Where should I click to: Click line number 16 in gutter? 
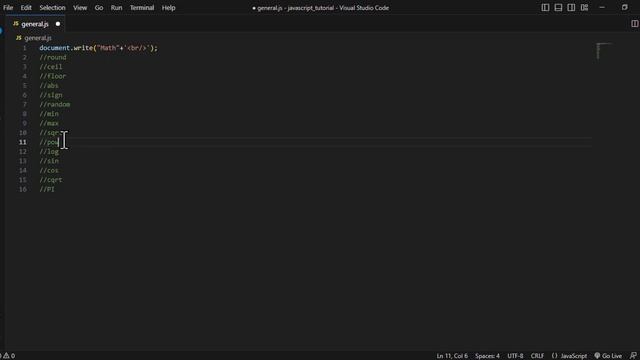[x=23, y=189]
